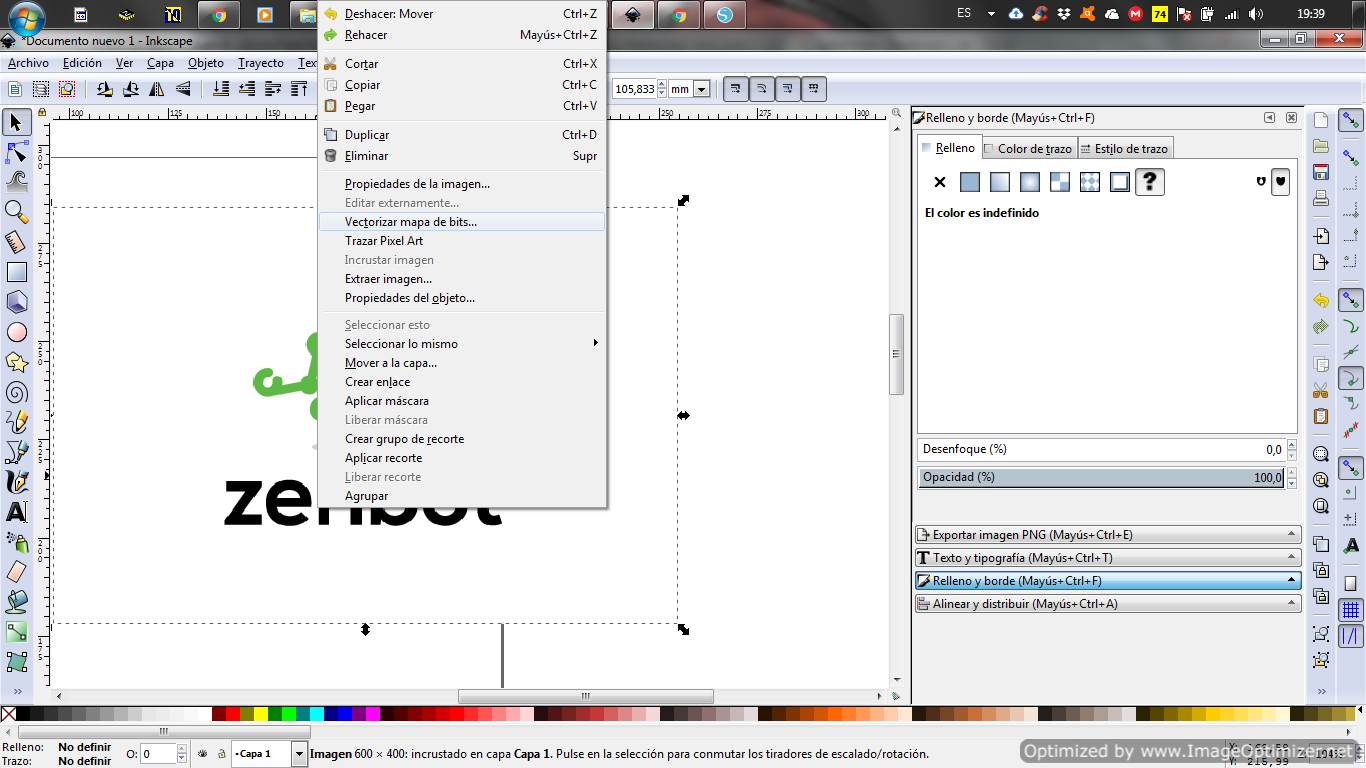Open the Archivo menu
The width and height of the screenshot is (1366, 768).
coord(28,63)
